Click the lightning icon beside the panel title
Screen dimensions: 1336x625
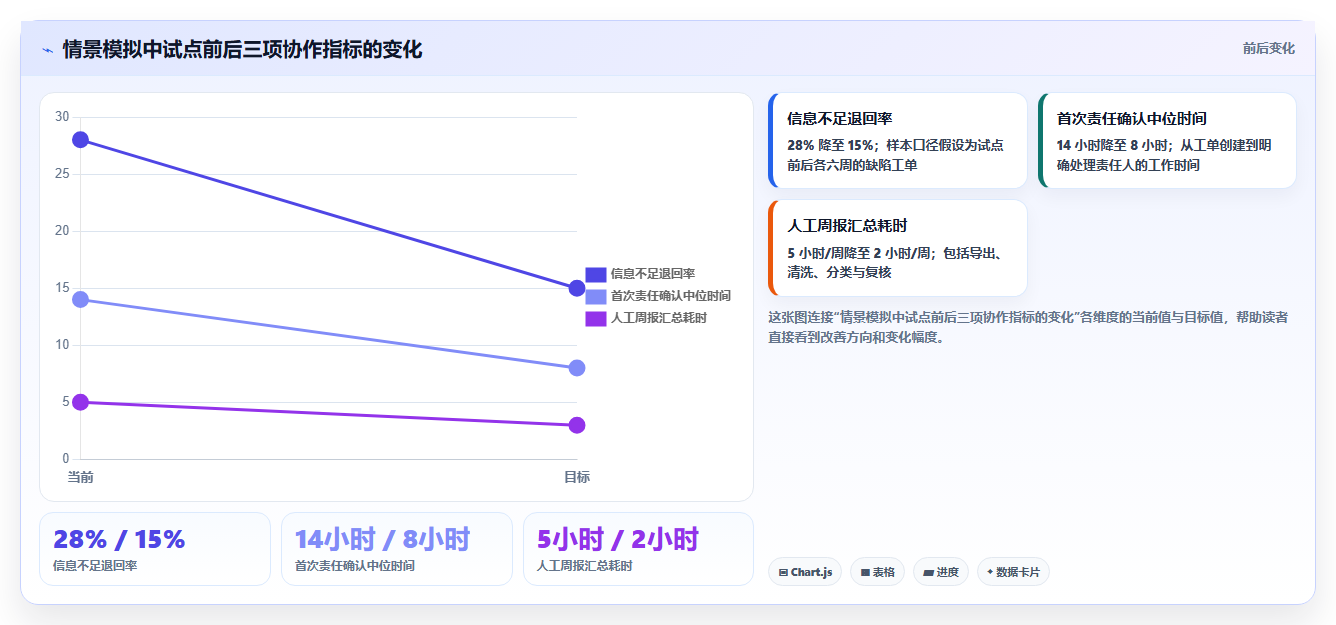47,50
